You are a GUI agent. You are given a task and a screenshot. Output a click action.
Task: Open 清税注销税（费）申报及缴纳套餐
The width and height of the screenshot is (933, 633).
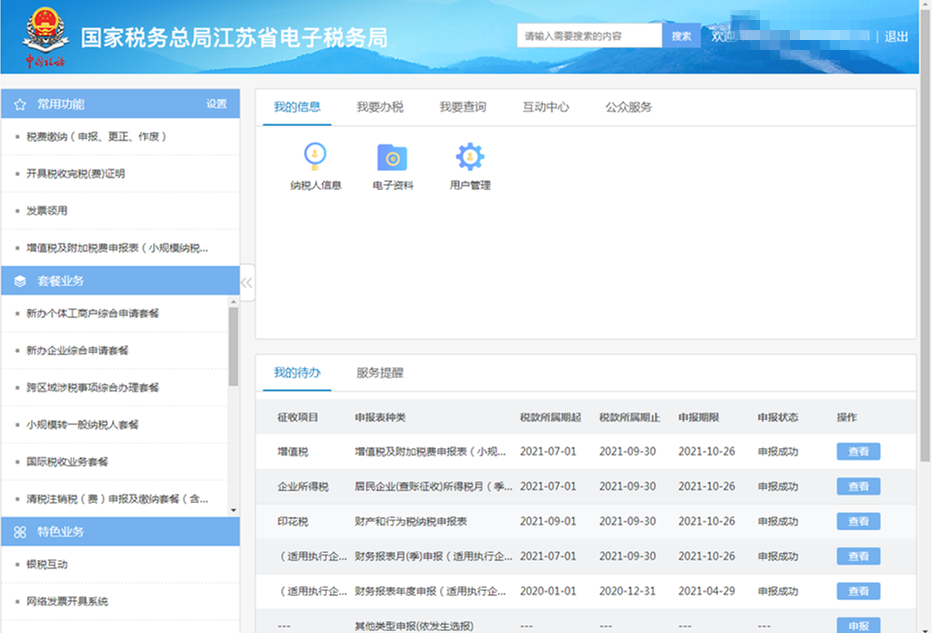point(117,499)
